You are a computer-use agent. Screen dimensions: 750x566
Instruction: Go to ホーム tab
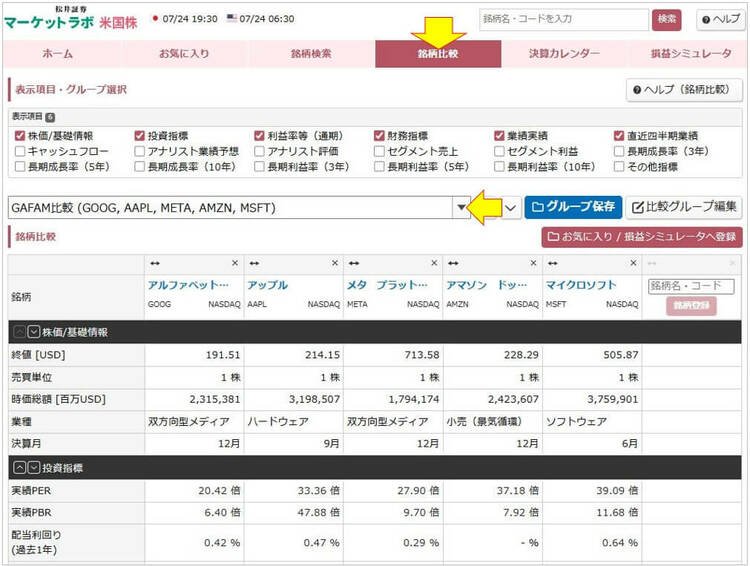[x=57, y=54]
